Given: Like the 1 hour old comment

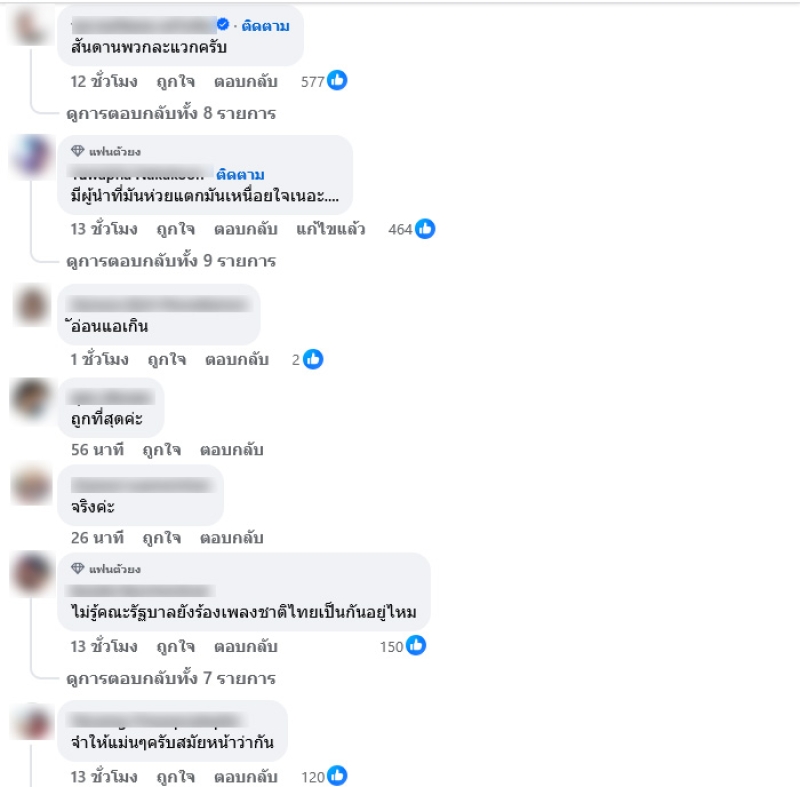Looking at the screenshot, I should click(167, 360).
